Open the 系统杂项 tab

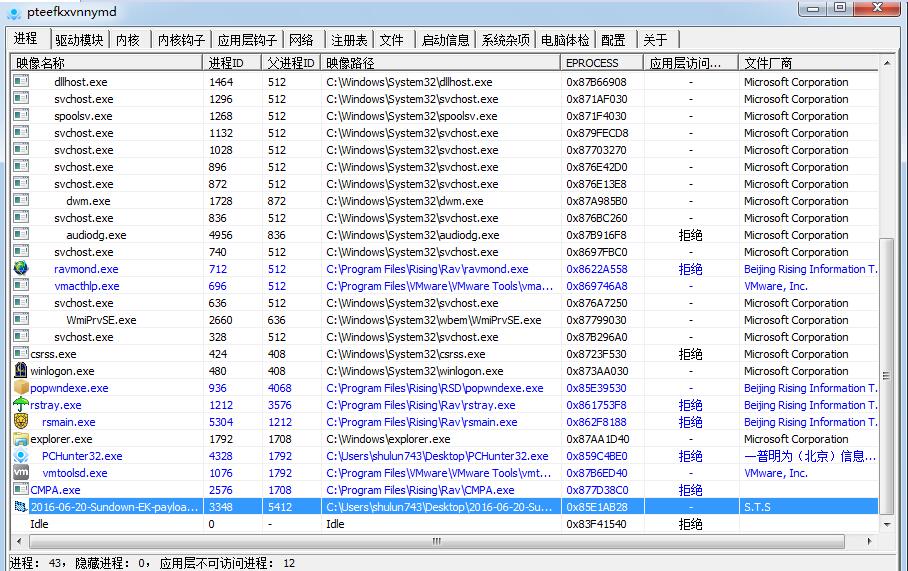[x=506, y=40]
